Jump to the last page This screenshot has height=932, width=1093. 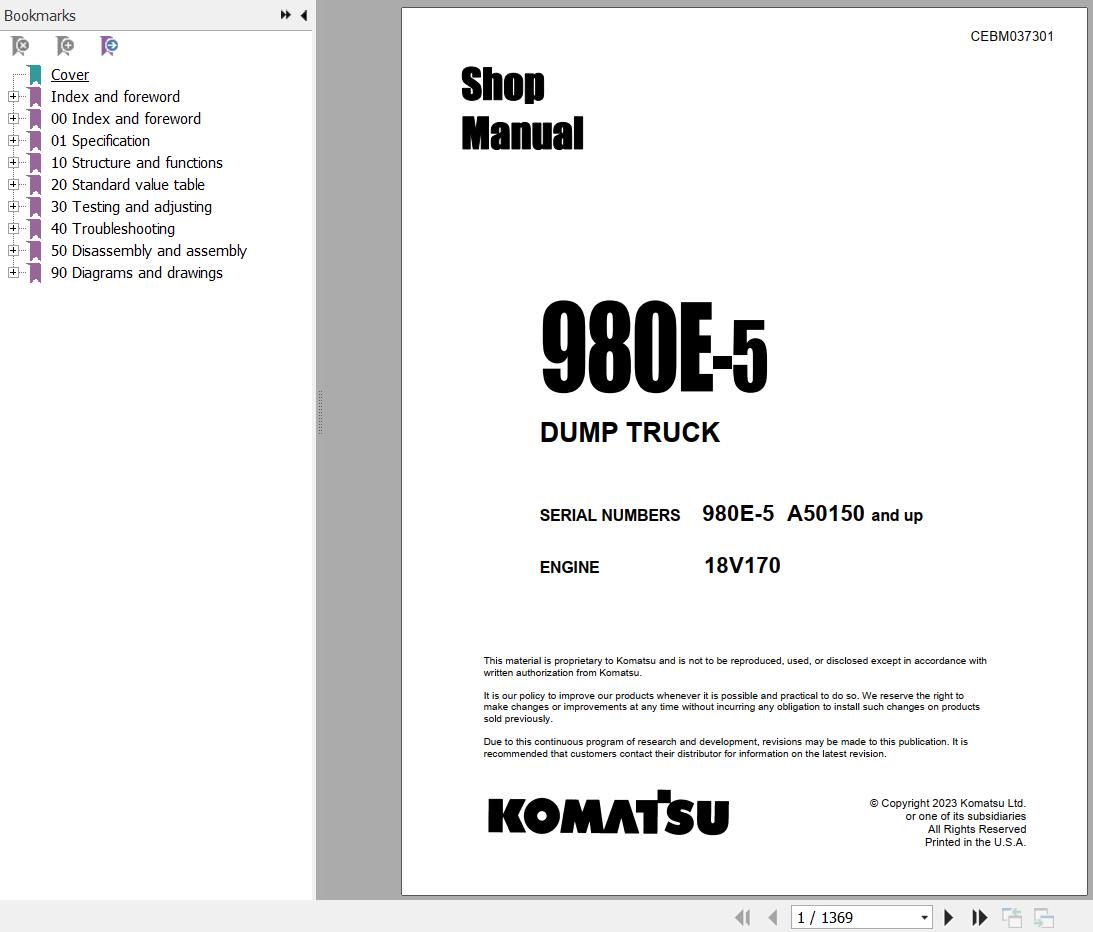(979, 917)
